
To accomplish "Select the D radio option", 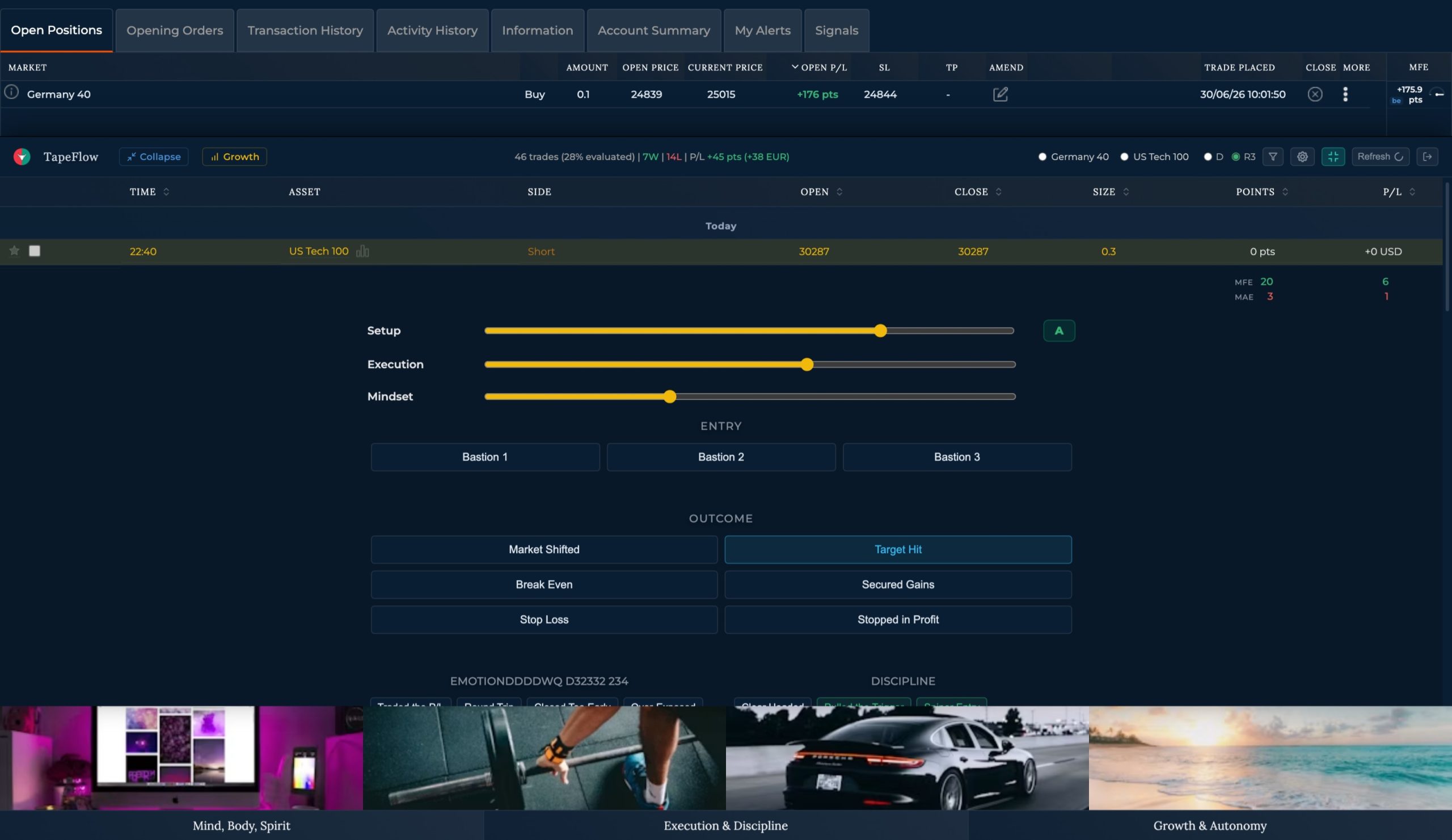I will point(1208,157).
